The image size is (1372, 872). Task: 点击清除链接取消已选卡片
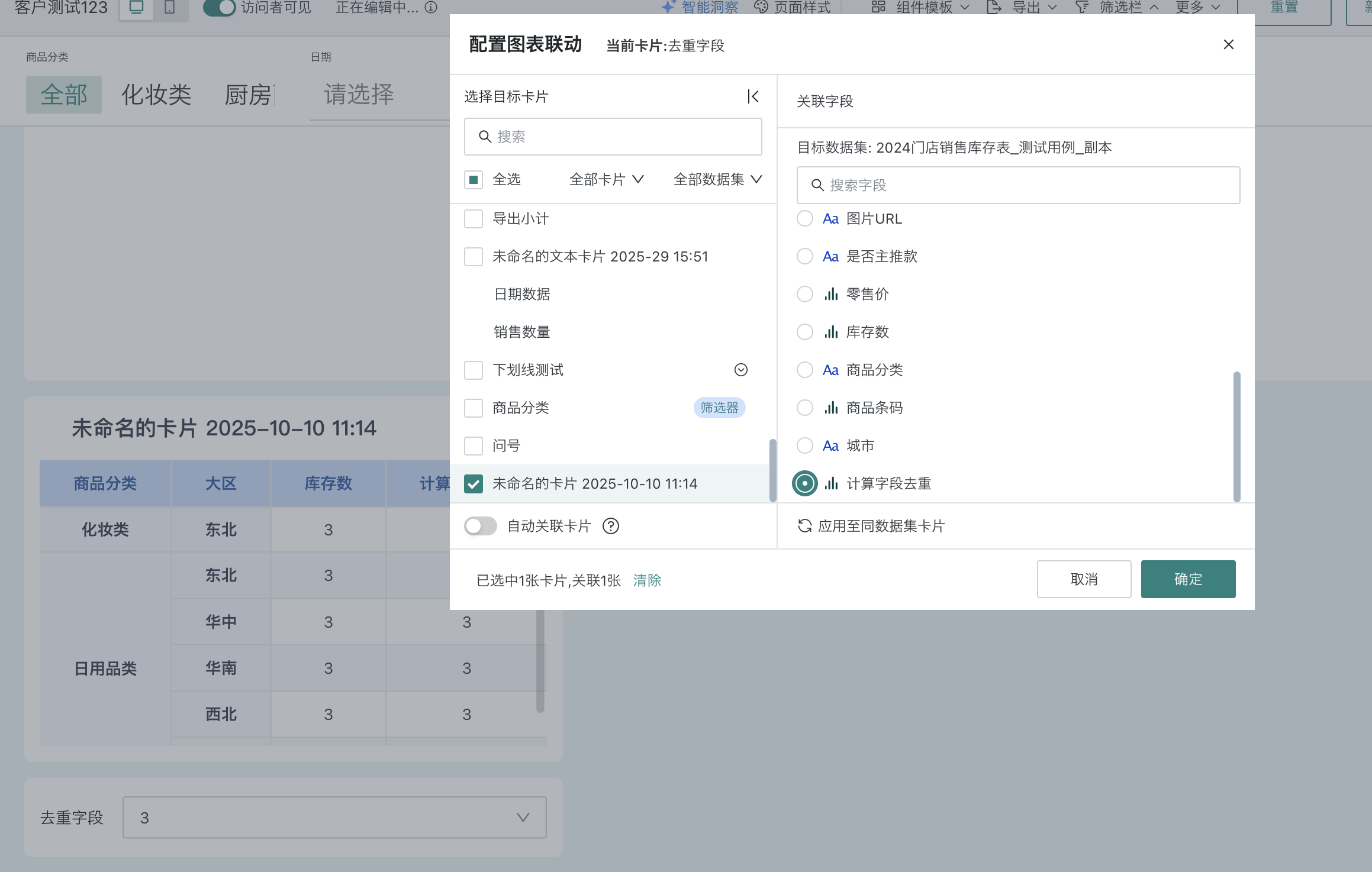click(647, 580)
